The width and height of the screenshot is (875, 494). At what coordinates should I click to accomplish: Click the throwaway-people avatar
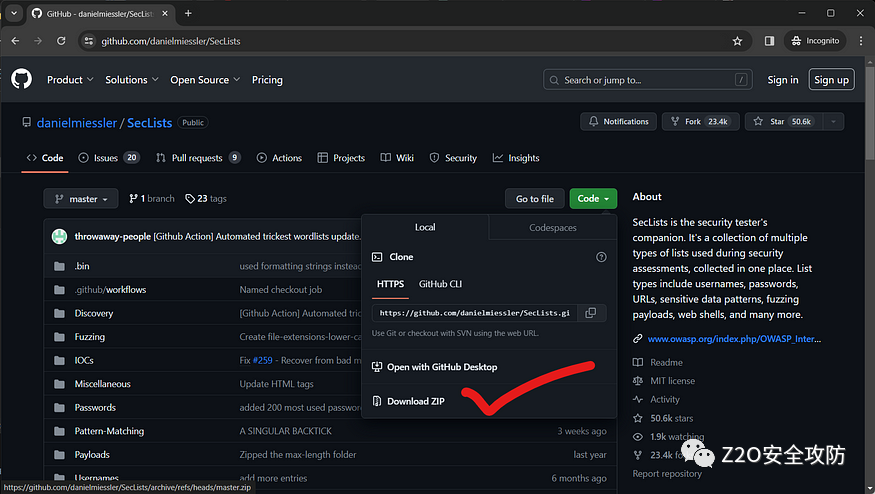pyautogui.click(x=59, y=237)
